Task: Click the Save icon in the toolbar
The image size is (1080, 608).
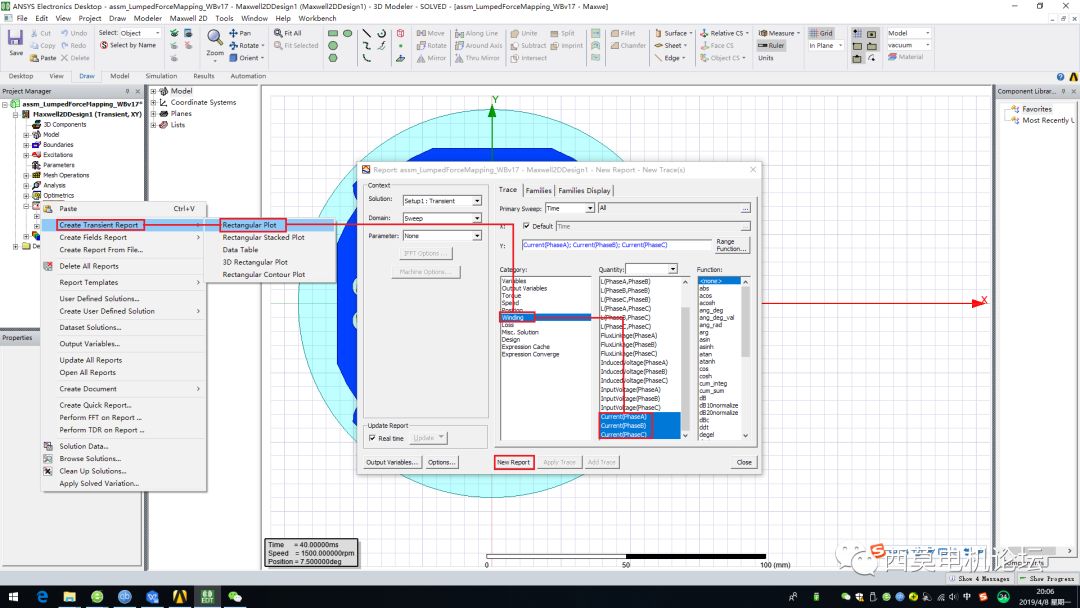Action: pos(15,39)
